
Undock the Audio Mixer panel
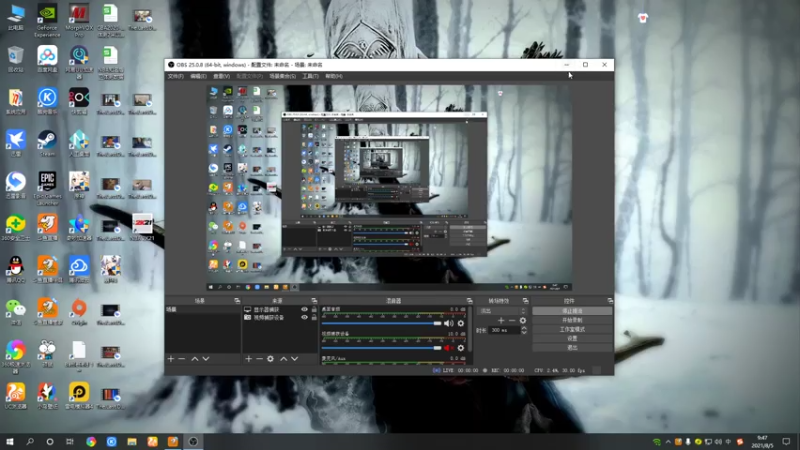coord(469,301)
